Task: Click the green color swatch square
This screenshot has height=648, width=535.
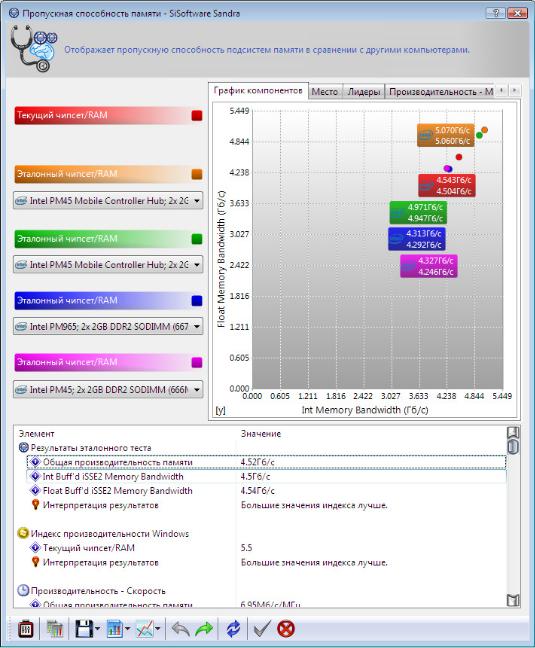Action: tap(197, 239)
